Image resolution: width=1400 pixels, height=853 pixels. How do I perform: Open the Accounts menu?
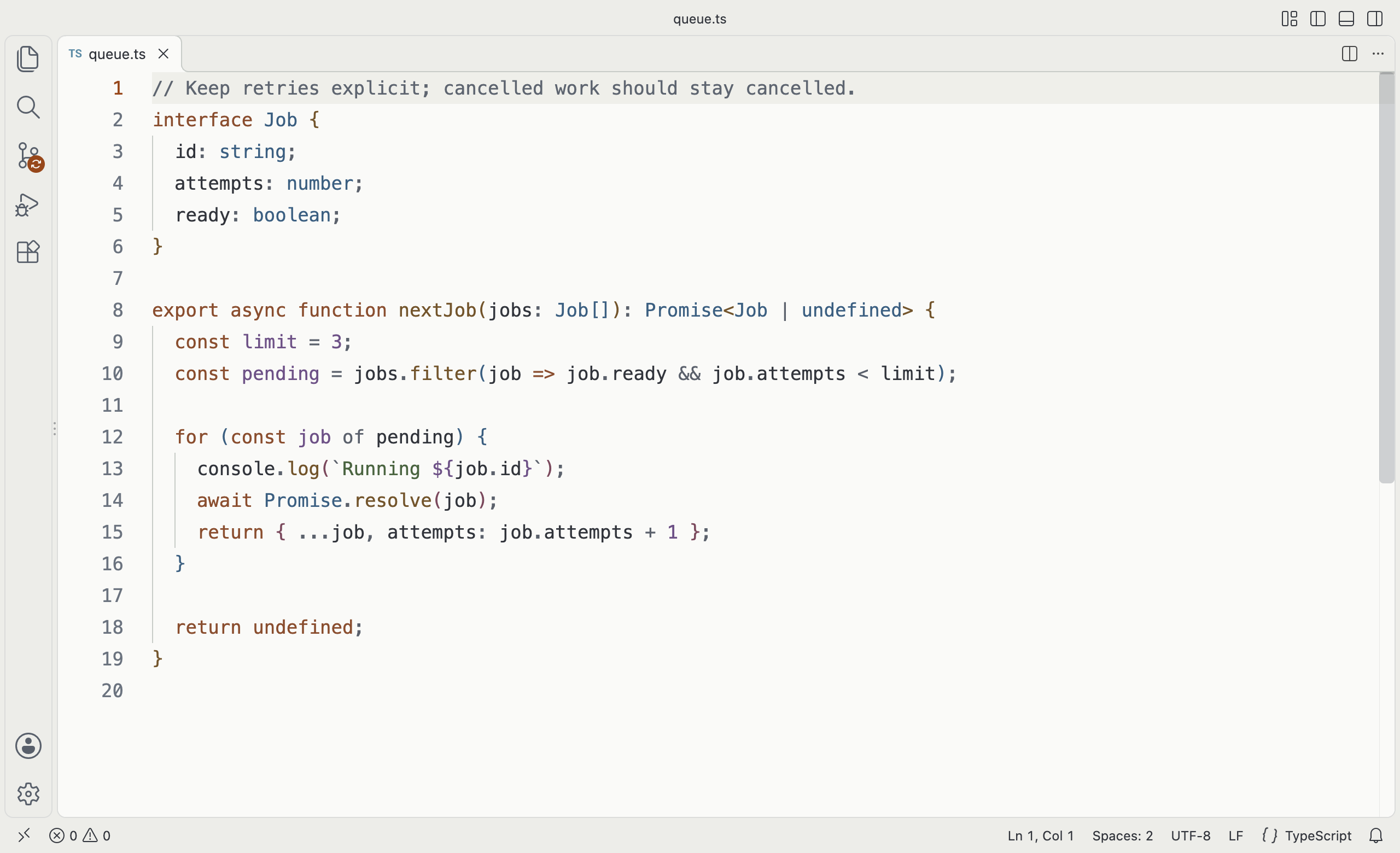28,746
